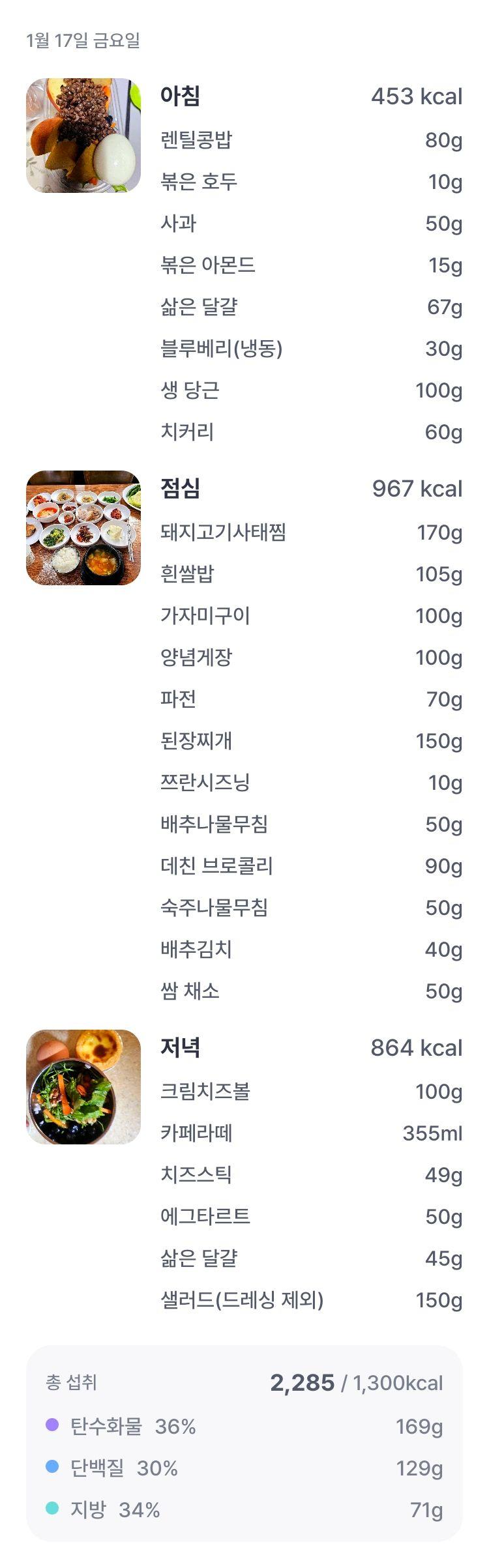Click the 864 kcal dinner total
The image size is (489, 1568).
tap(417, 1048)
